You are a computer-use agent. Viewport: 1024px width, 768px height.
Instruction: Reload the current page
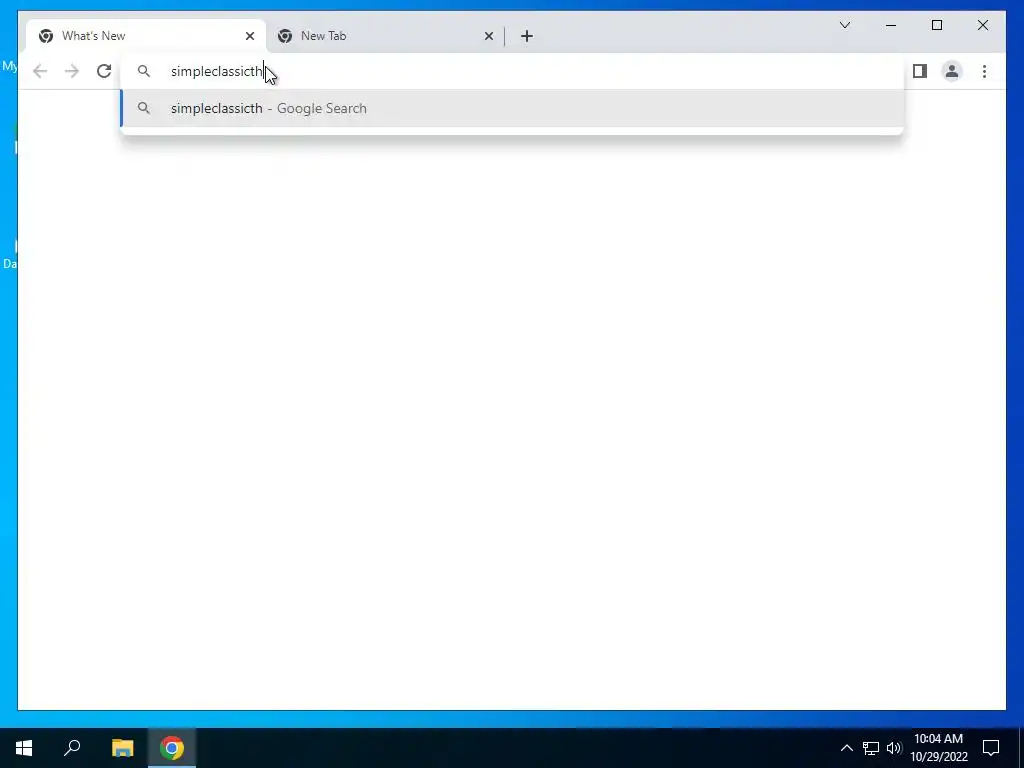pos(104,71)
